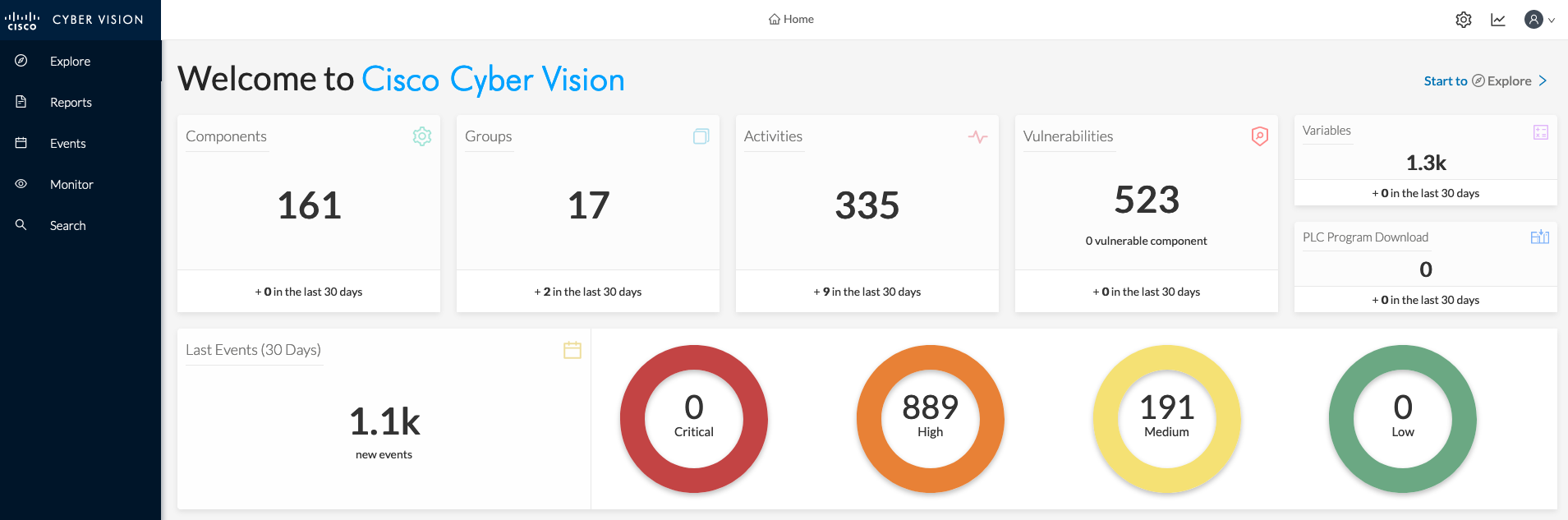Click the 17 groups count
Viewport: 1568px width, 520px height.
pyautogui.click(x=588, y=205)
